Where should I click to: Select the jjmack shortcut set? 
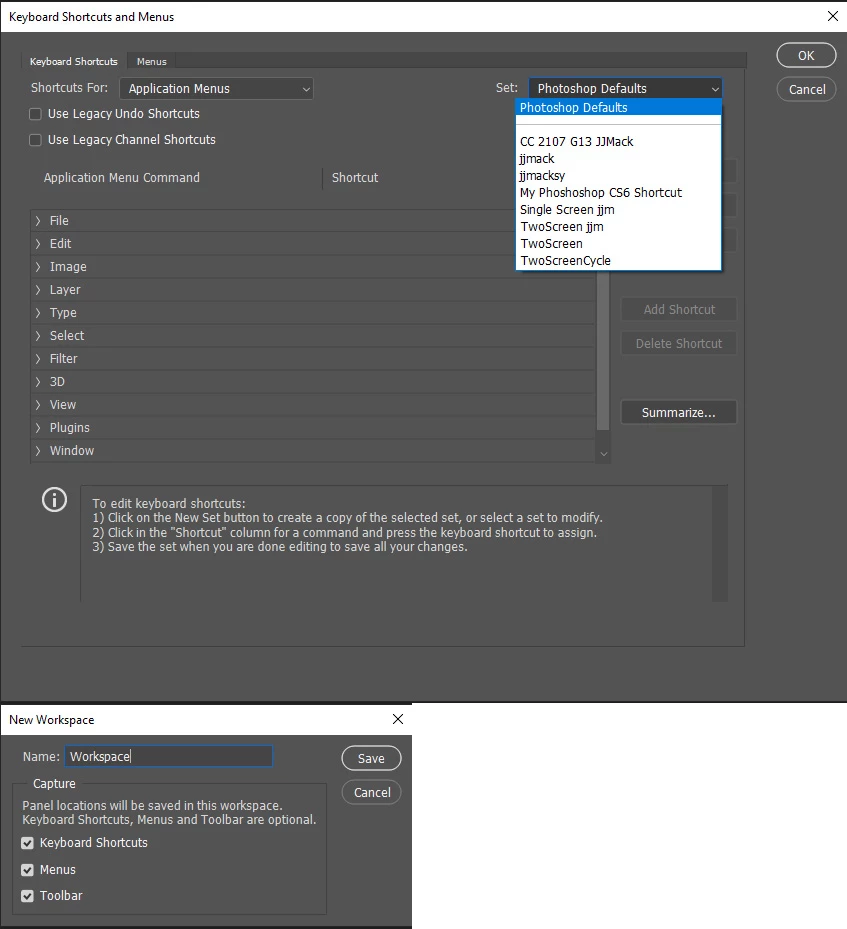point(618,159)
